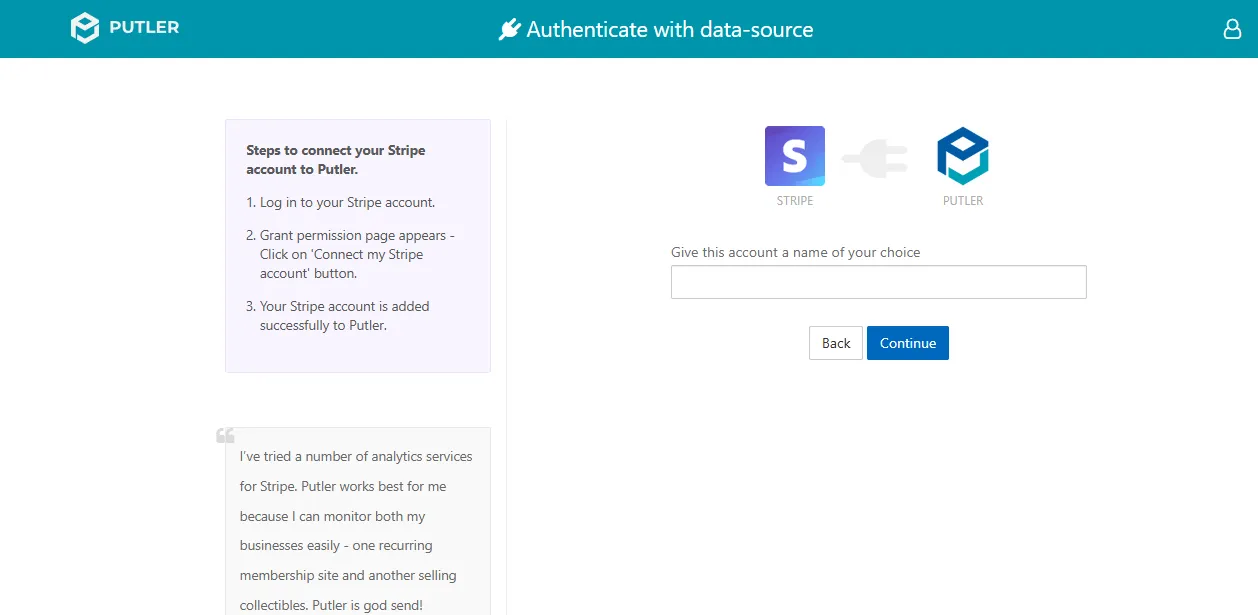This screenshot has height=615, width=1258.
Task: Click the STRIPE label under logo
Action: [795, 201]
